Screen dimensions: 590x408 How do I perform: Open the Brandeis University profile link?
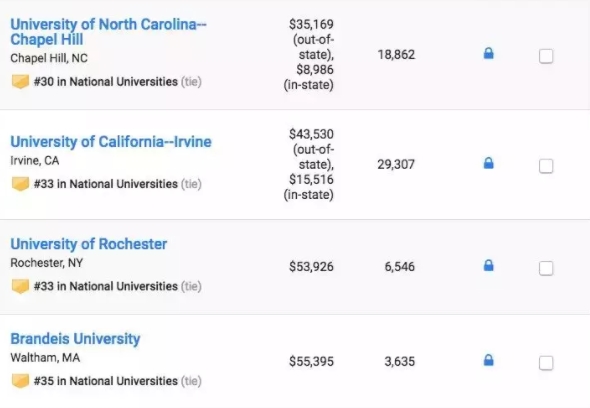(x=75, y=339)
